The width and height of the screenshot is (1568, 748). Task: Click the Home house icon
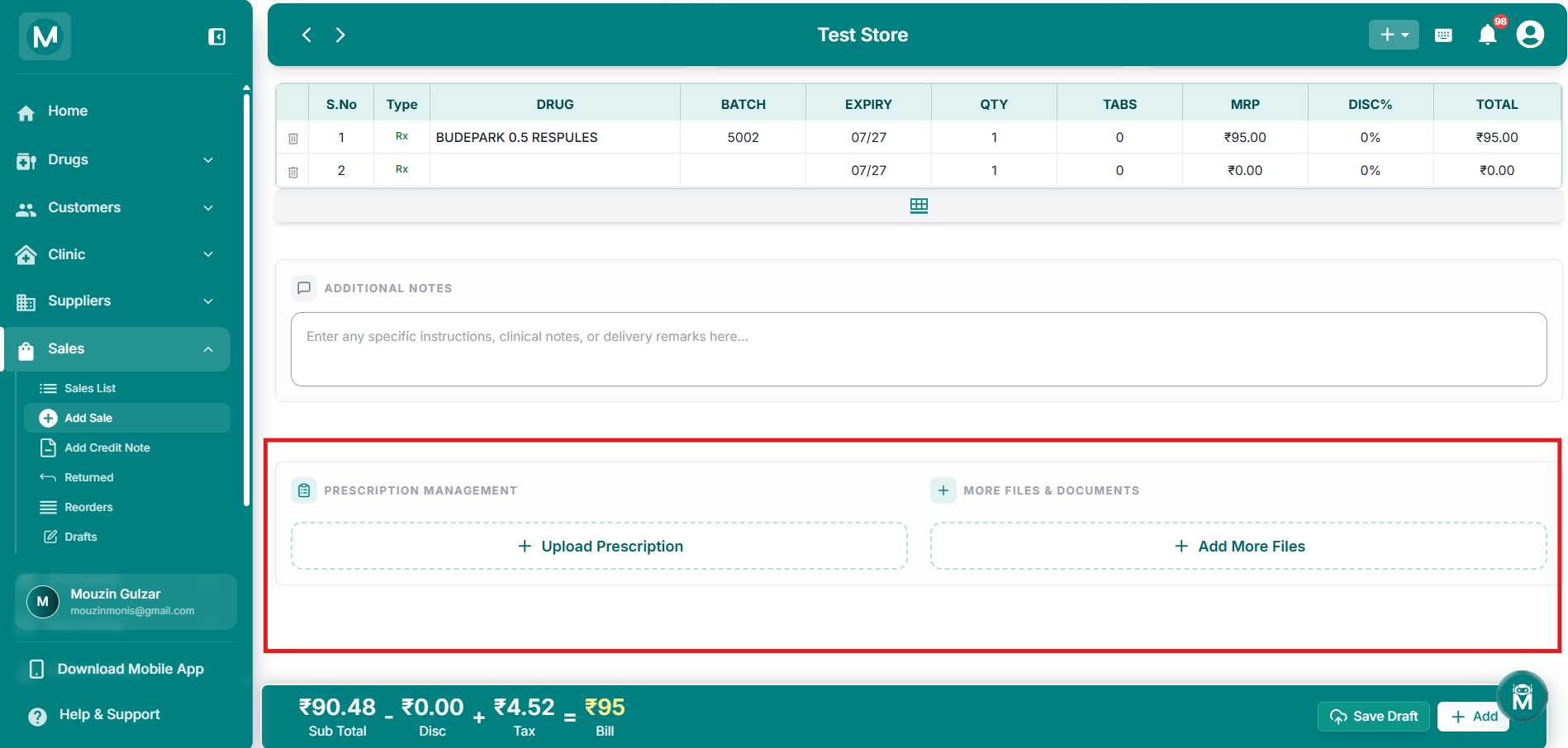[x=26, y=112]
